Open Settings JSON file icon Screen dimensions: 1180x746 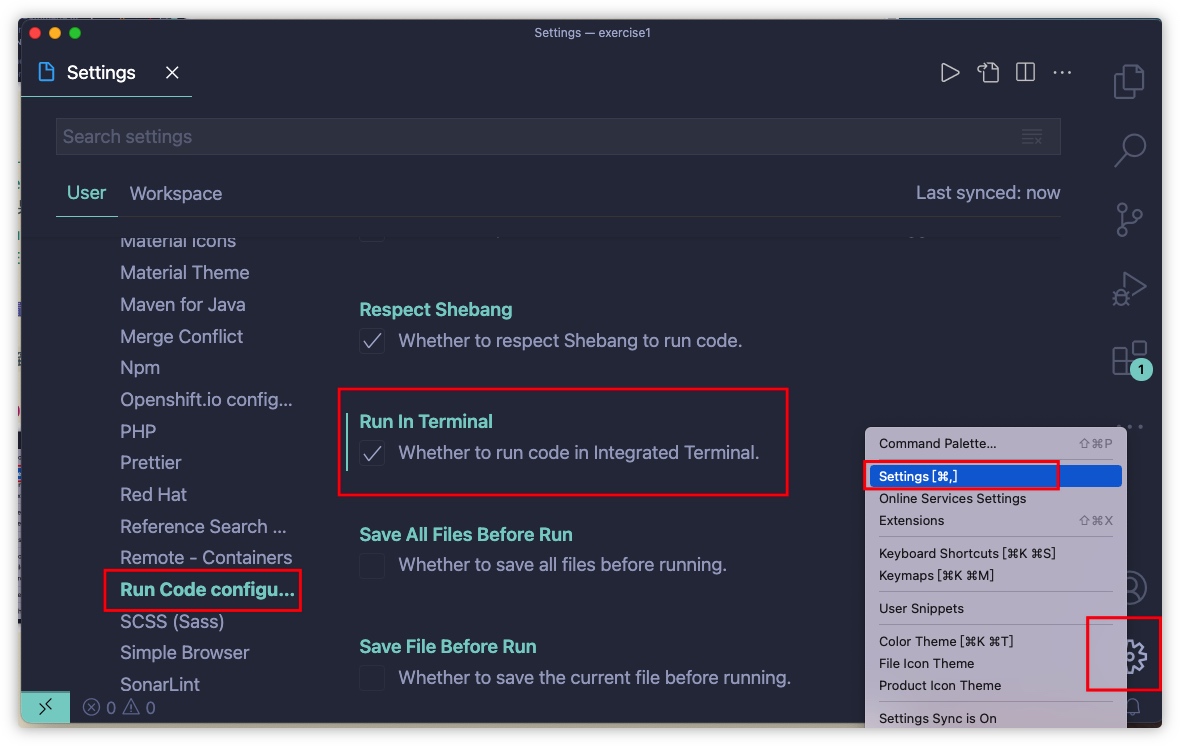[988, 73]
